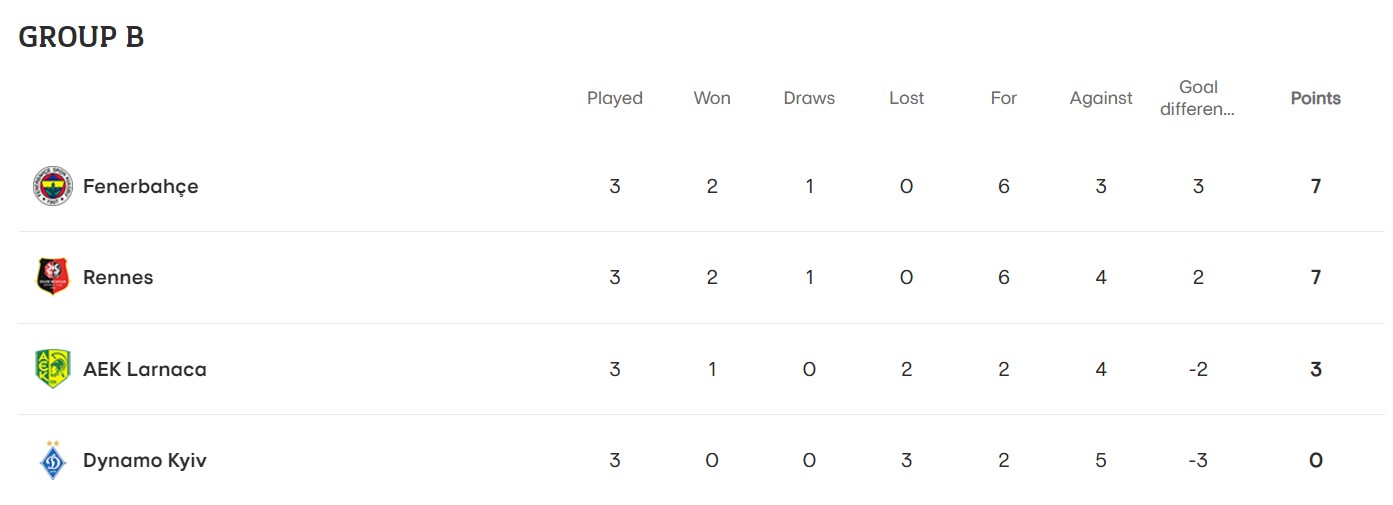The width and height of the screenshot is (1393, 505).
Task: Open the Rennes team name link
Action: [x=118, y=277]
